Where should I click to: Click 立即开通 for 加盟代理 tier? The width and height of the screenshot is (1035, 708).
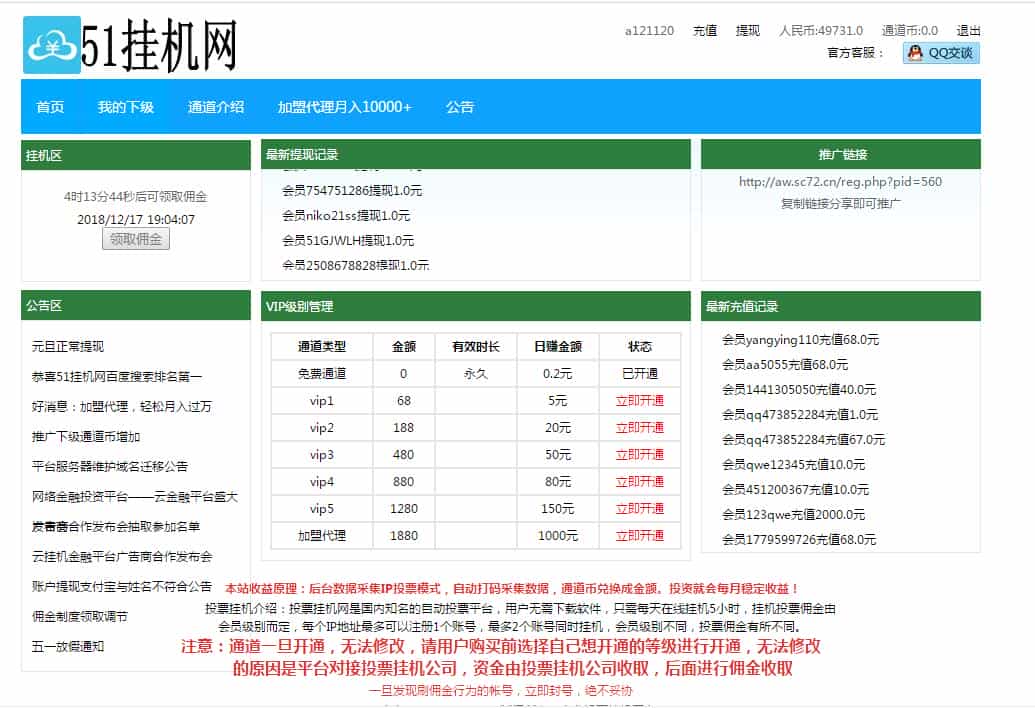[638, 535]
